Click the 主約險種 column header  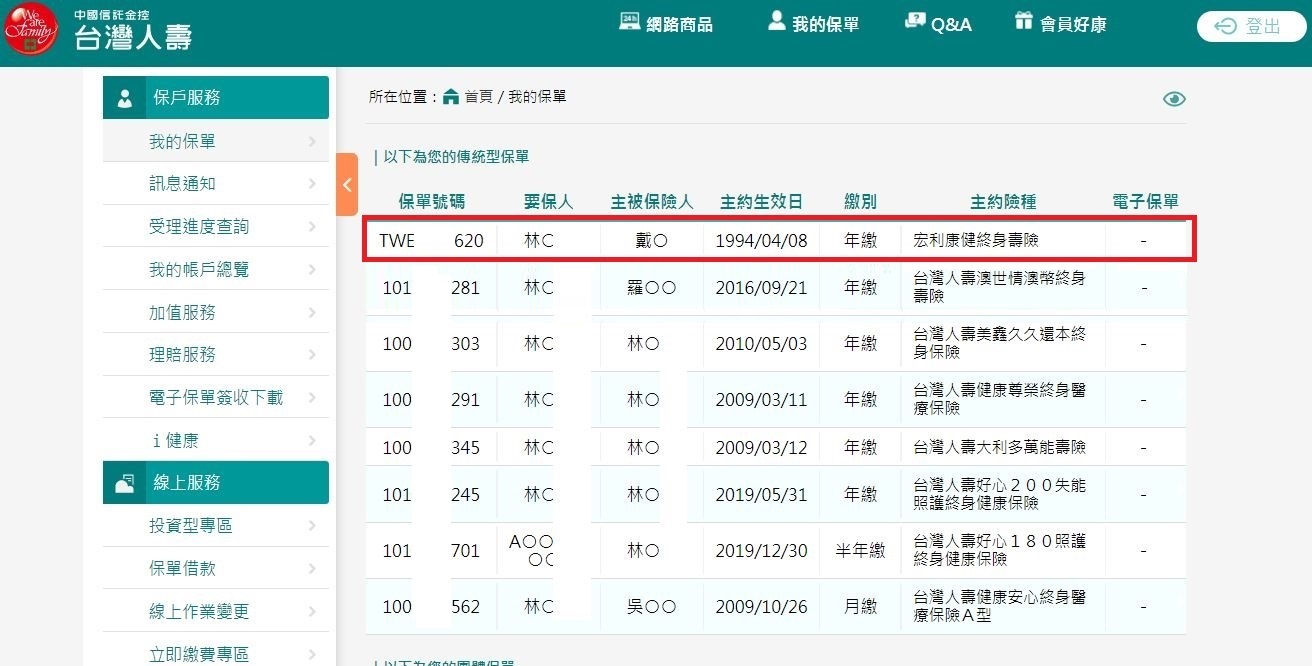pos(1003,202)
